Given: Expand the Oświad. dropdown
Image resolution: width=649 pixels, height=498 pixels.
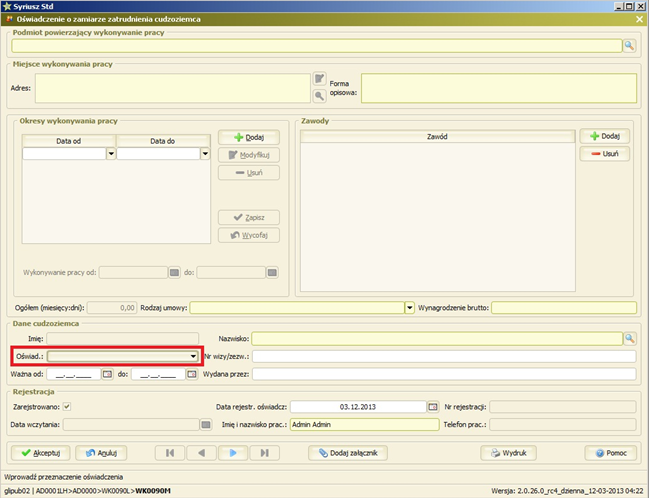Looking at the screenshot, I should tap(193, 356).
